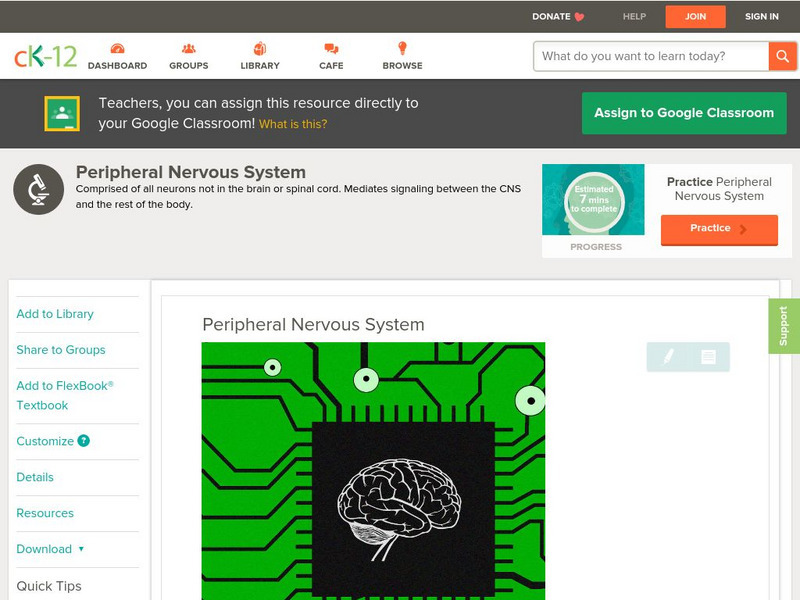The width and height of the screenshot is (800, 600).
Task: Click the CAFE menu label
Action: point(331,66)
